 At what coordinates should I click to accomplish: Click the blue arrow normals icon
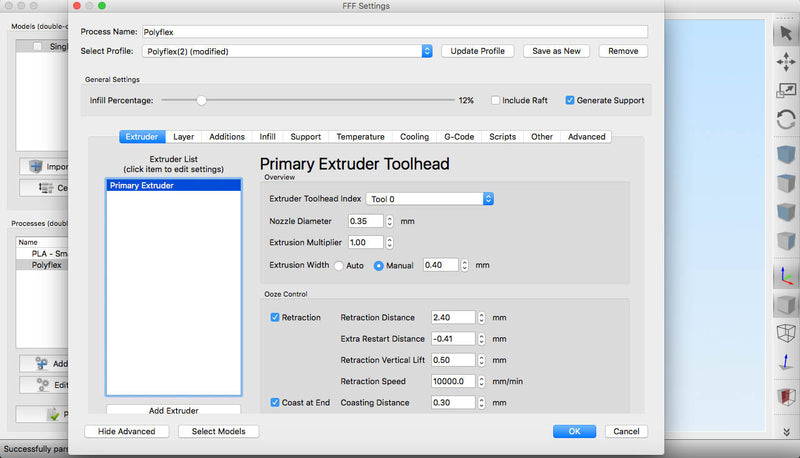[x=785, y=363]
